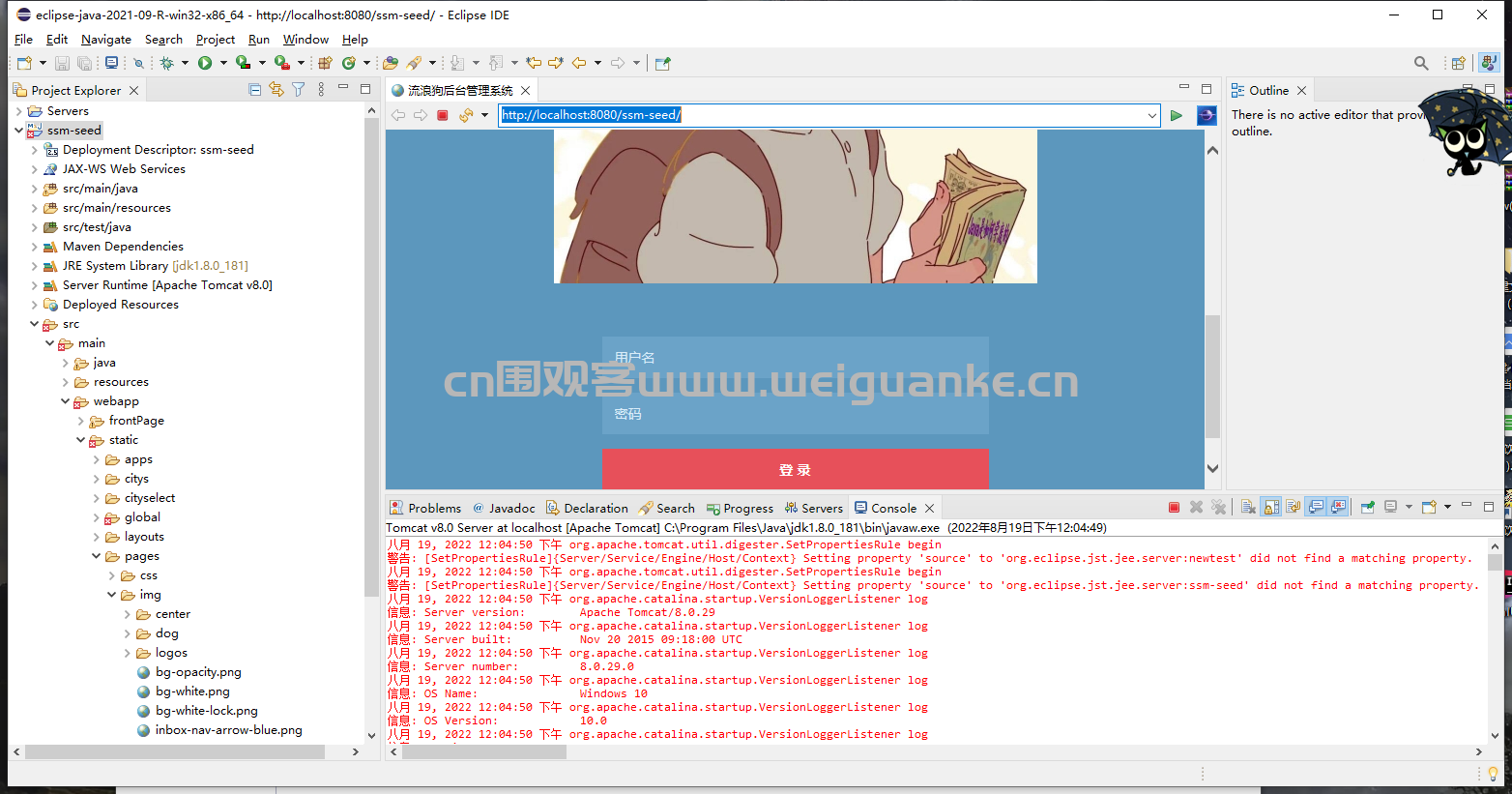Click the New Java Package icon

coord(325,63)
